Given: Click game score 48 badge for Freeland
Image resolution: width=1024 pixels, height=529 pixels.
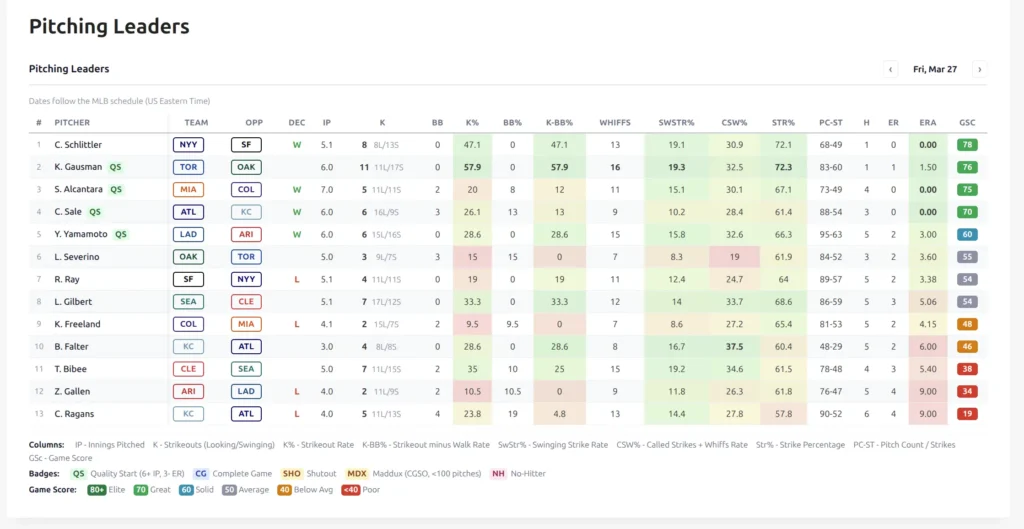Looking at the screenshot, I should pyautogui.click(x=967, y=324).
